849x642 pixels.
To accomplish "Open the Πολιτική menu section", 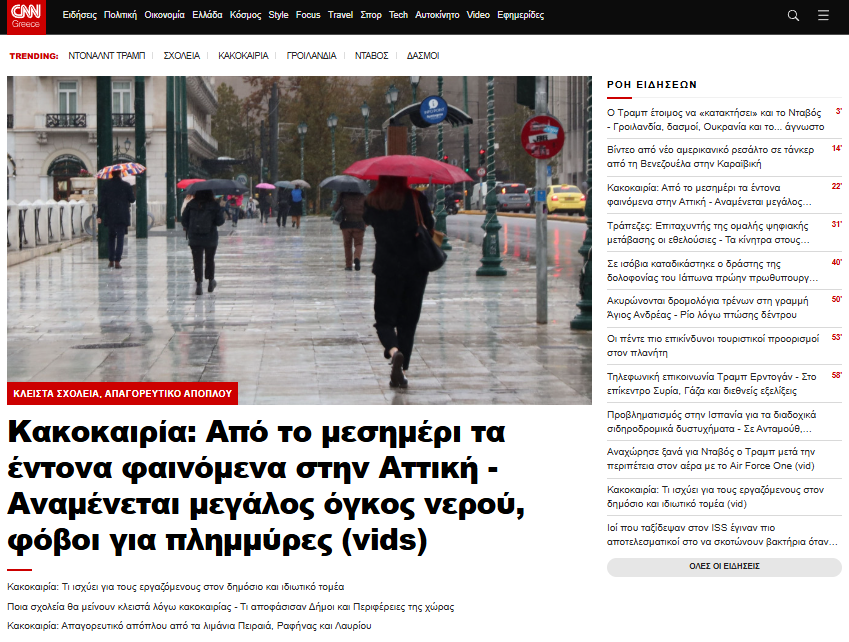I will (x=120, y=15).
